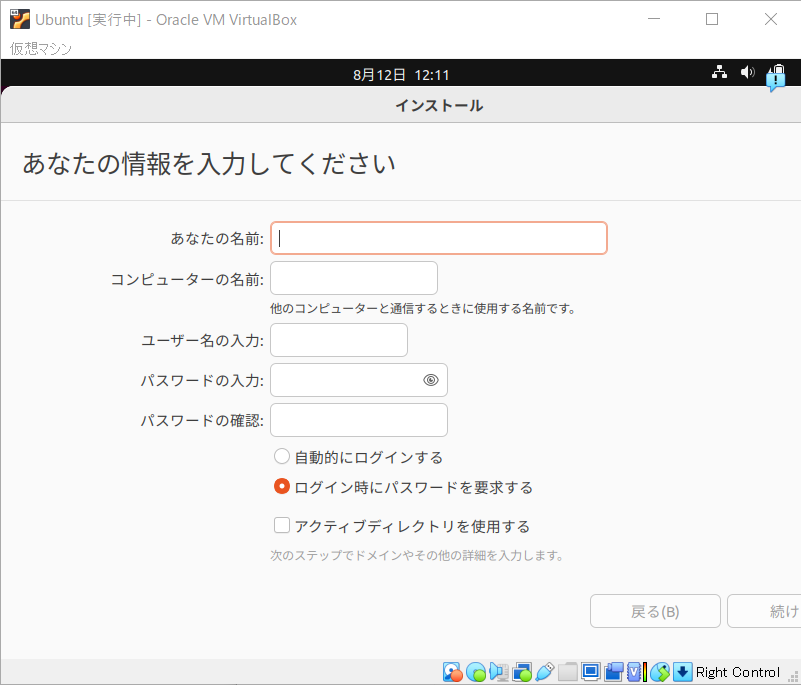Maximize the VirtualBox window
Screen dimensions: 801x685
(x=712, y=19)
